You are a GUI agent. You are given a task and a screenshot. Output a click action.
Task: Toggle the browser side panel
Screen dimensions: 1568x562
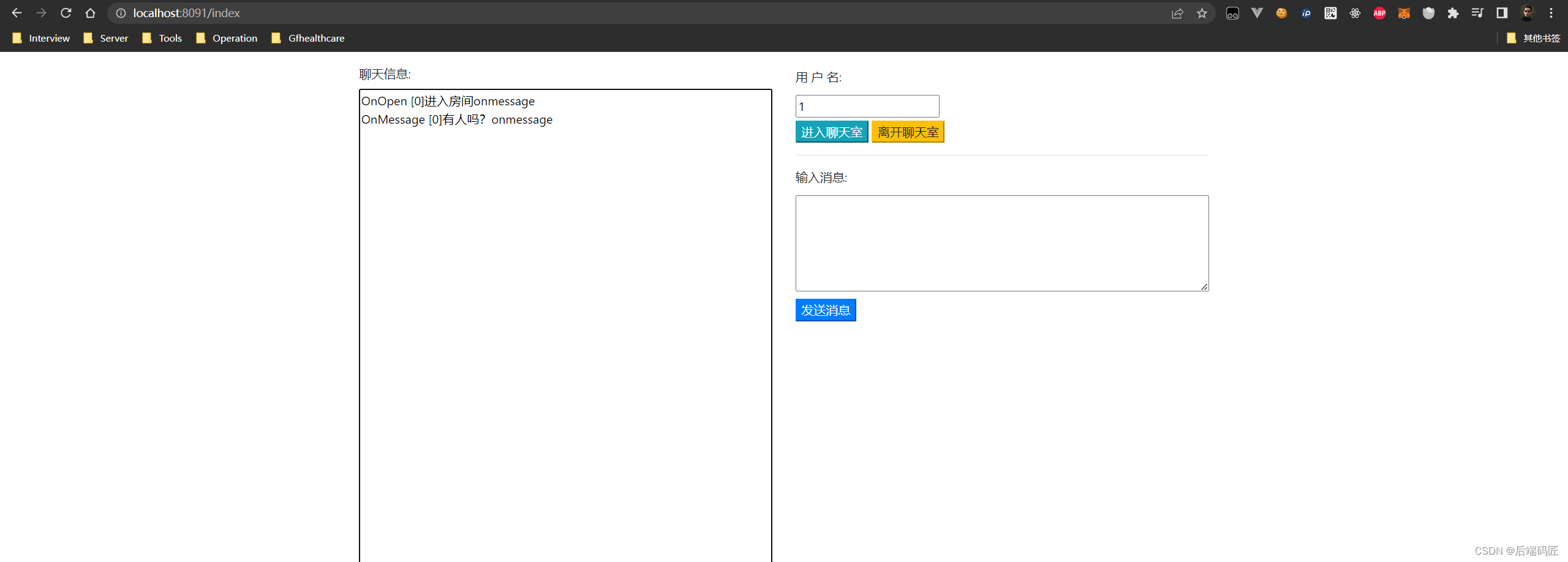click(1502, 13)
